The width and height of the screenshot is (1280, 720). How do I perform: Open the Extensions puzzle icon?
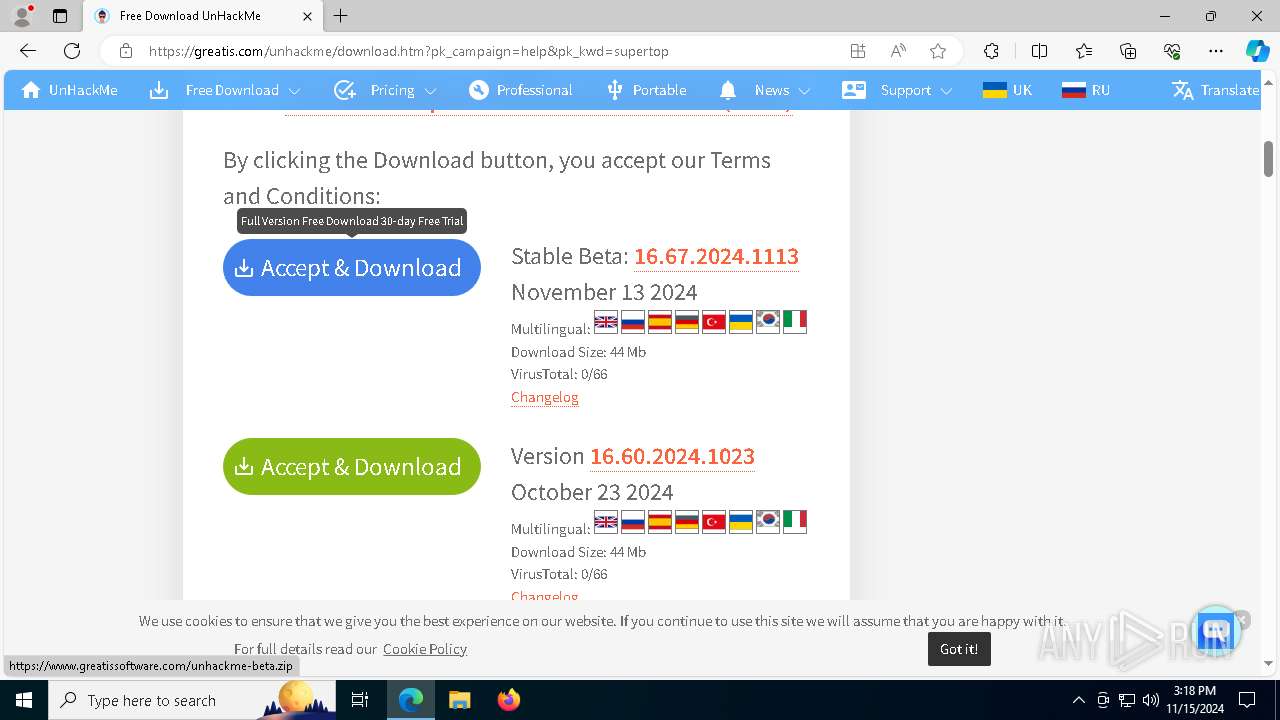pyautogui.click(x=991, y=51)
